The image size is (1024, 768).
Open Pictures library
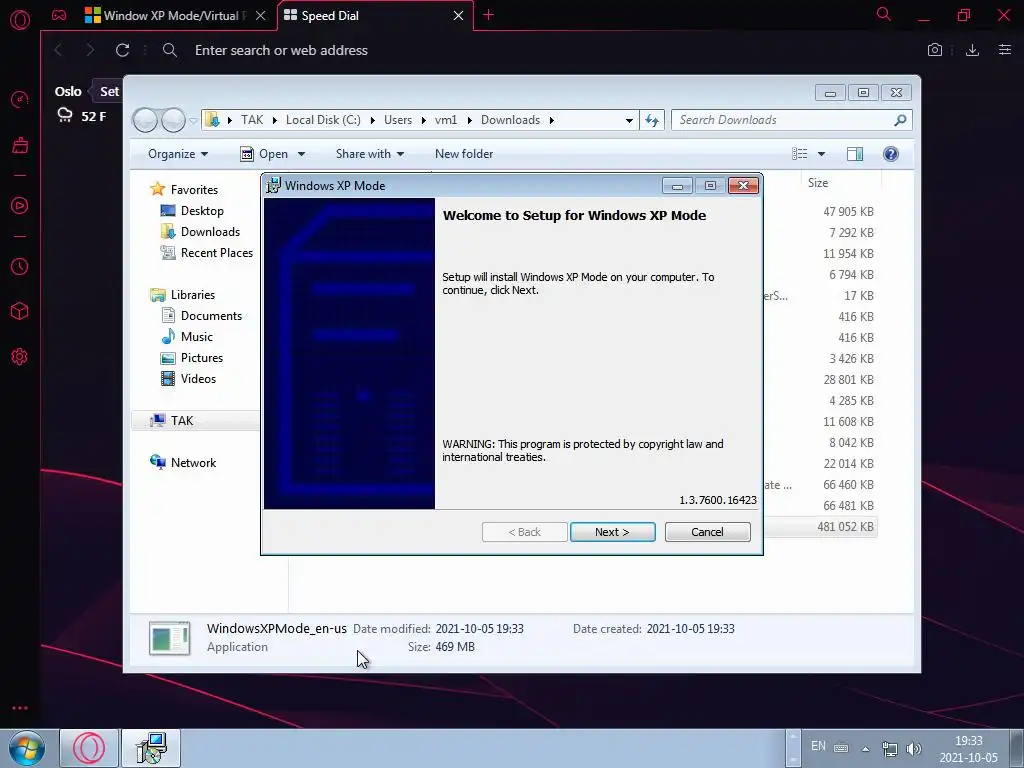pyautogui.click(x=202, y=358)
